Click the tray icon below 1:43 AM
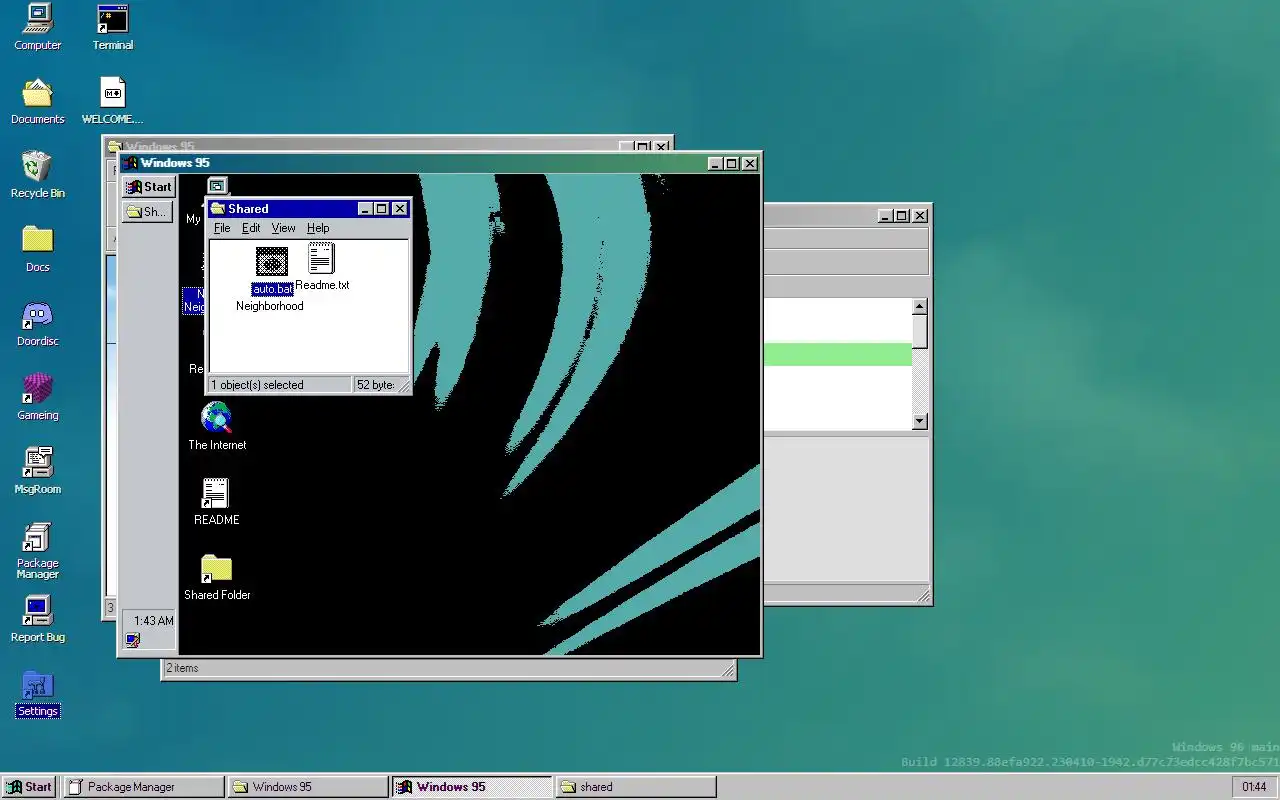1280x800 pixels. (x=133, y=640)
